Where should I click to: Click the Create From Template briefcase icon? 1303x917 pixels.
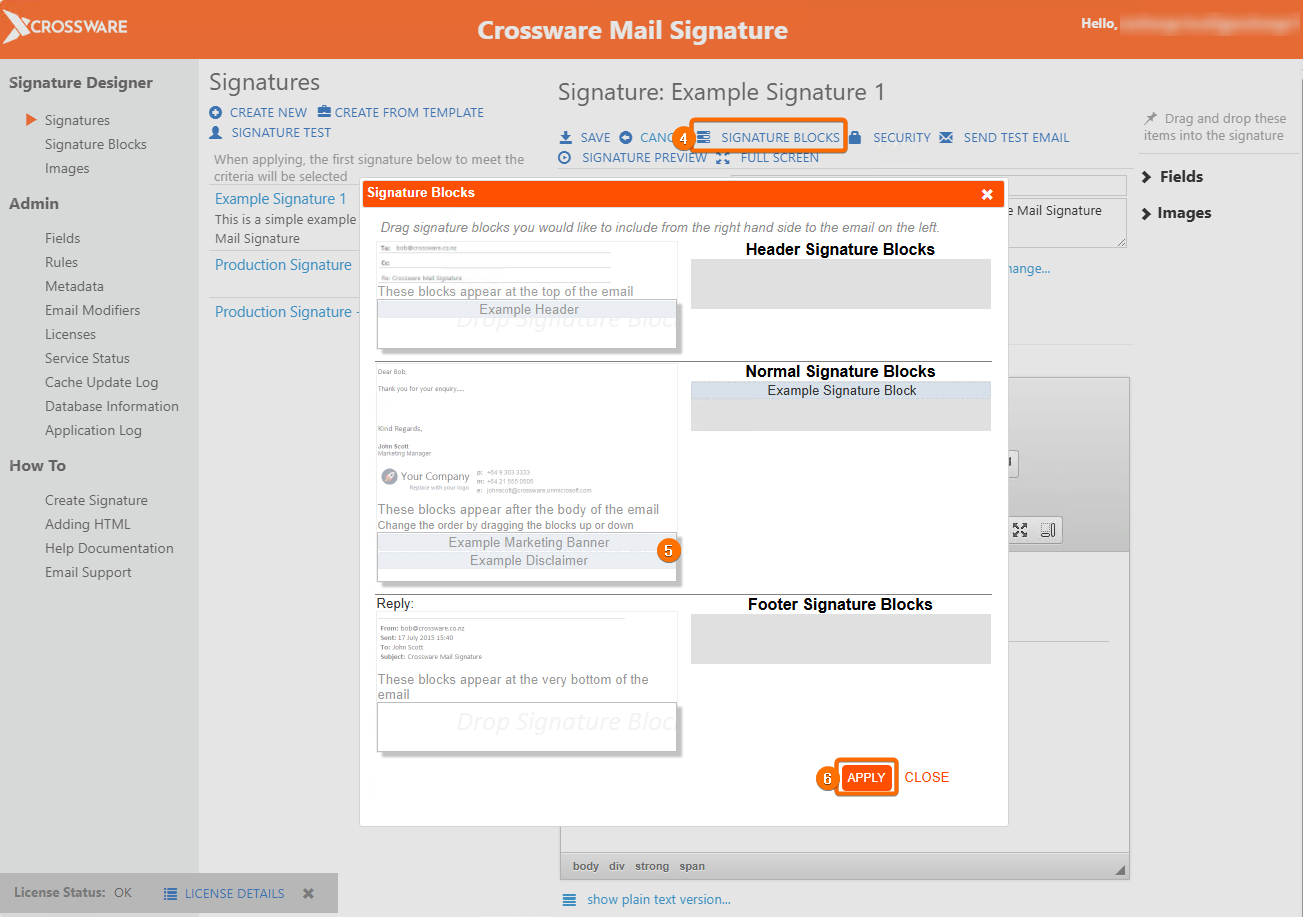click(x=324, y=113)
